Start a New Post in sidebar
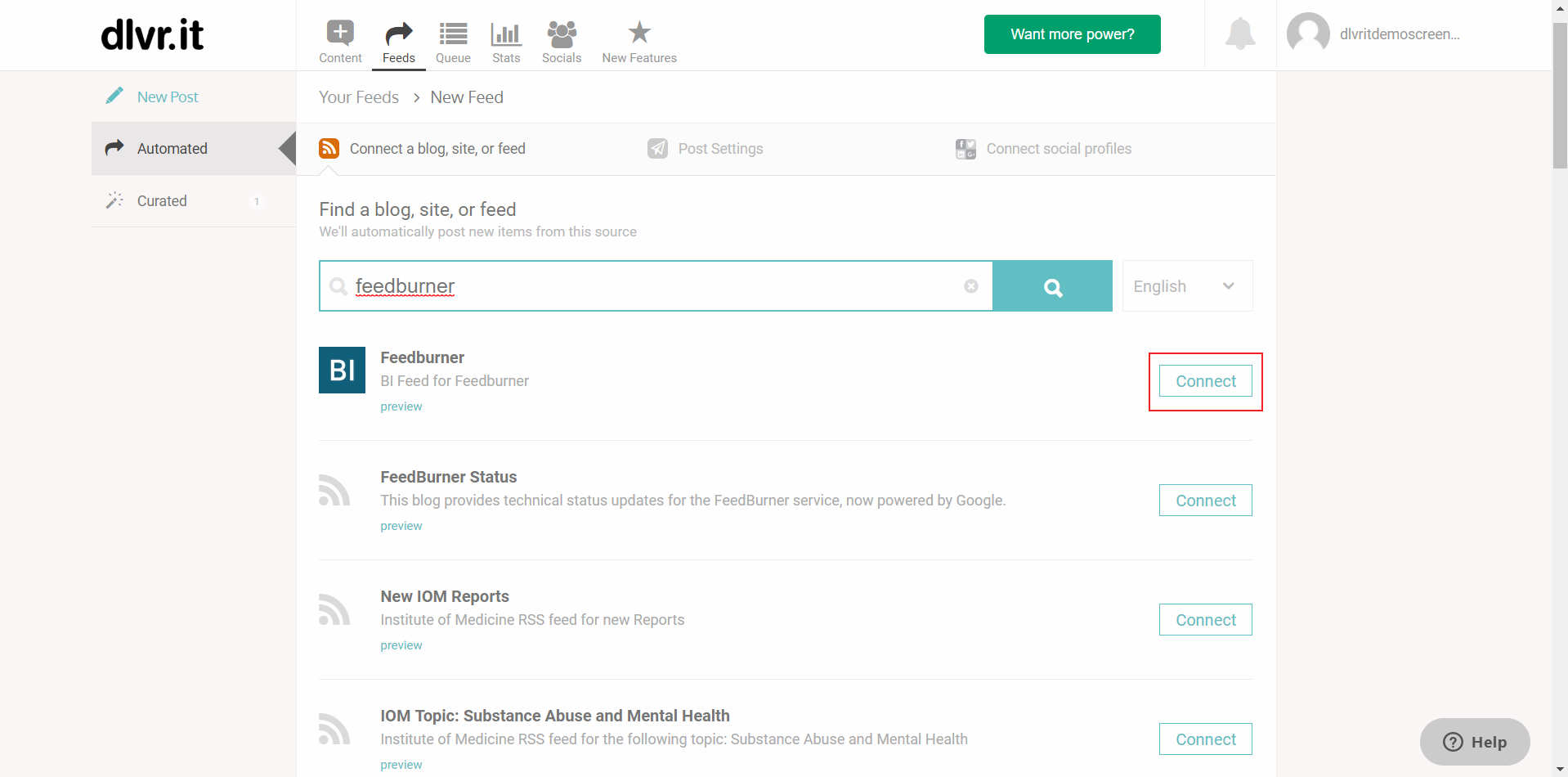 (x=168, y=97)
